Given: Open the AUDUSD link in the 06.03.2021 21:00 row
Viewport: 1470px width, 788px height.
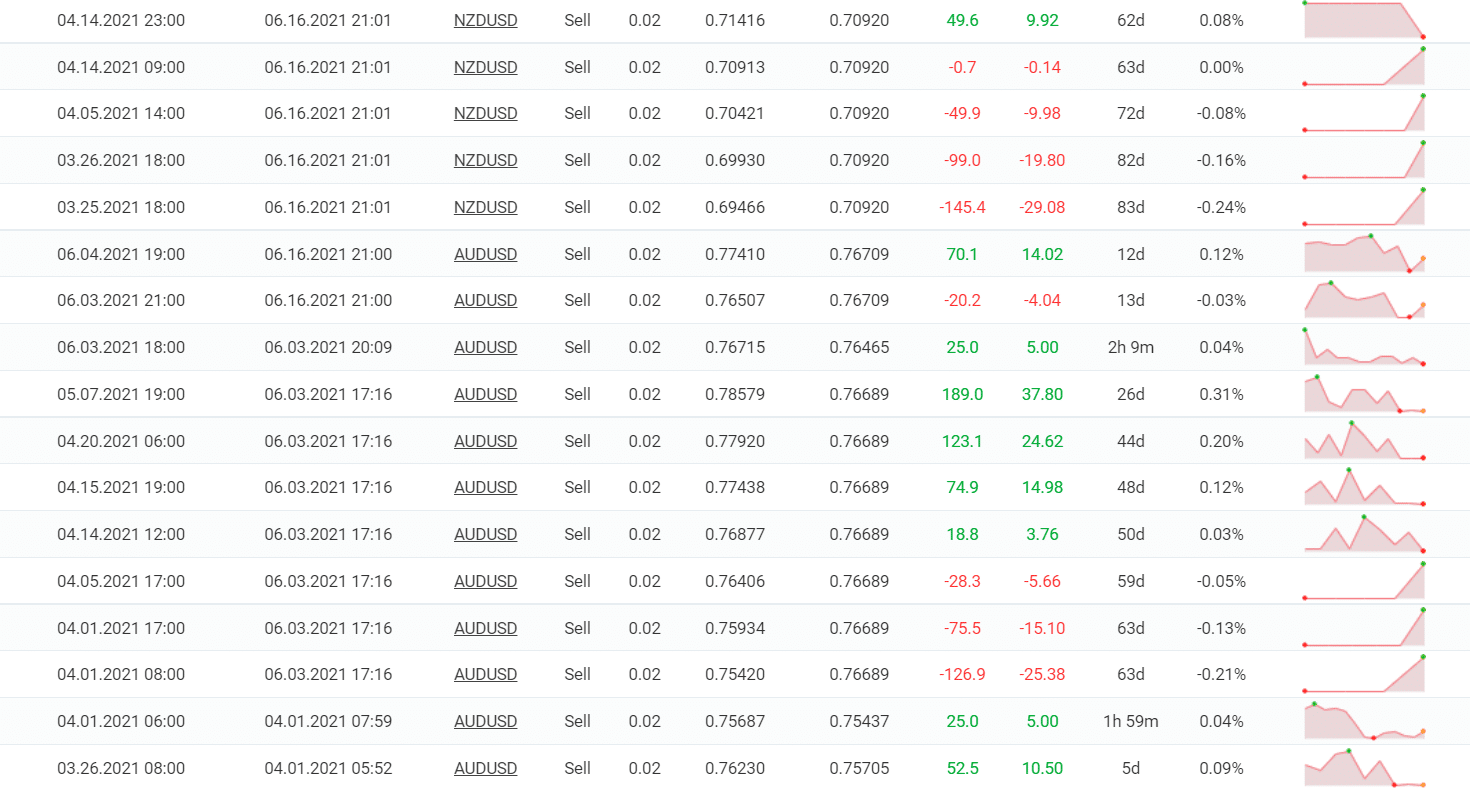Looking at the screenshot, I should click(x=485, y=300).
